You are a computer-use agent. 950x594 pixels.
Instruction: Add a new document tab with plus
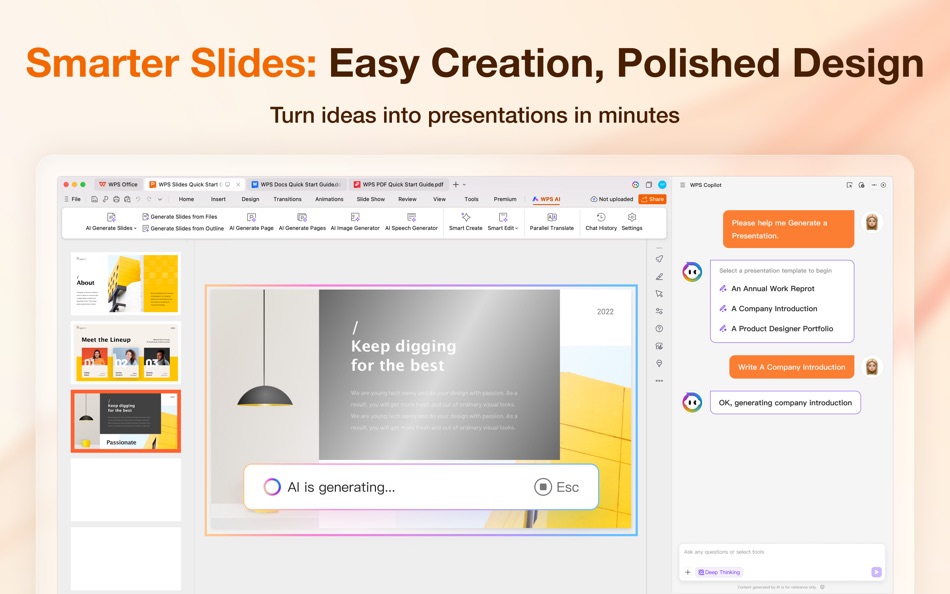pos(456,184)
